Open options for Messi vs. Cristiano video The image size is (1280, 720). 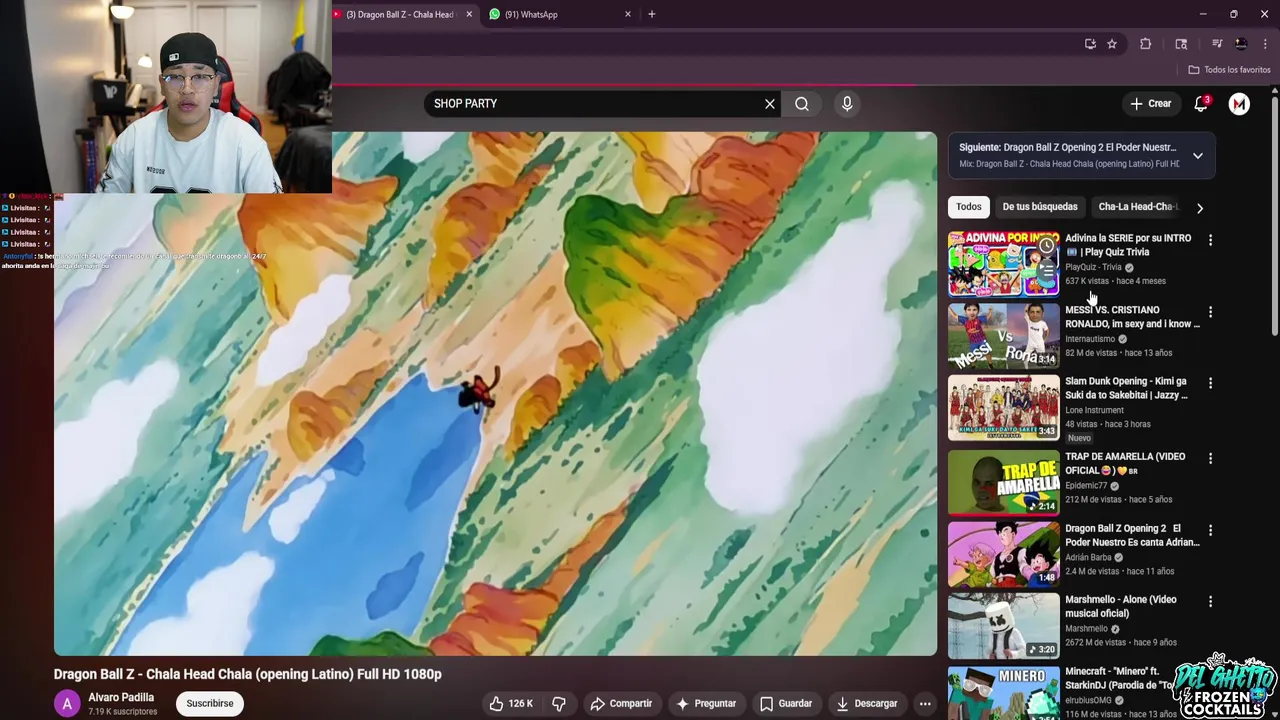pos(1210,313)
